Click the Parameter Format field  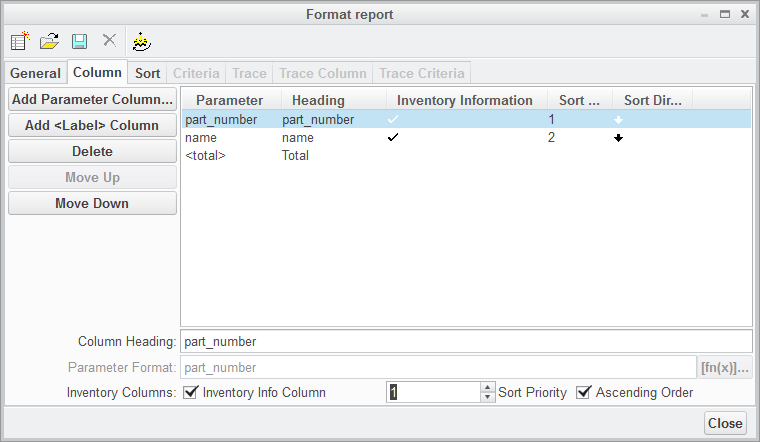[438, 368]
